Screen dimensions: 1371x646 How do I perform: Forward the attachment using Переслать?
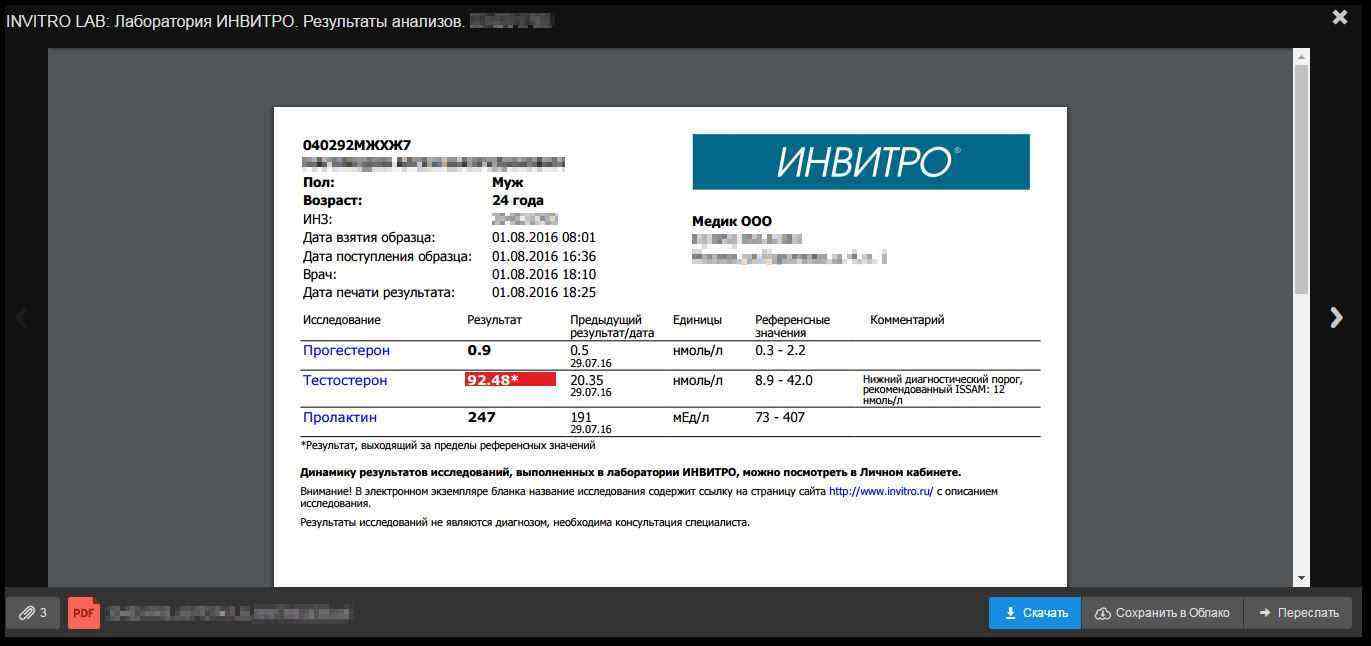[1298, 613]
